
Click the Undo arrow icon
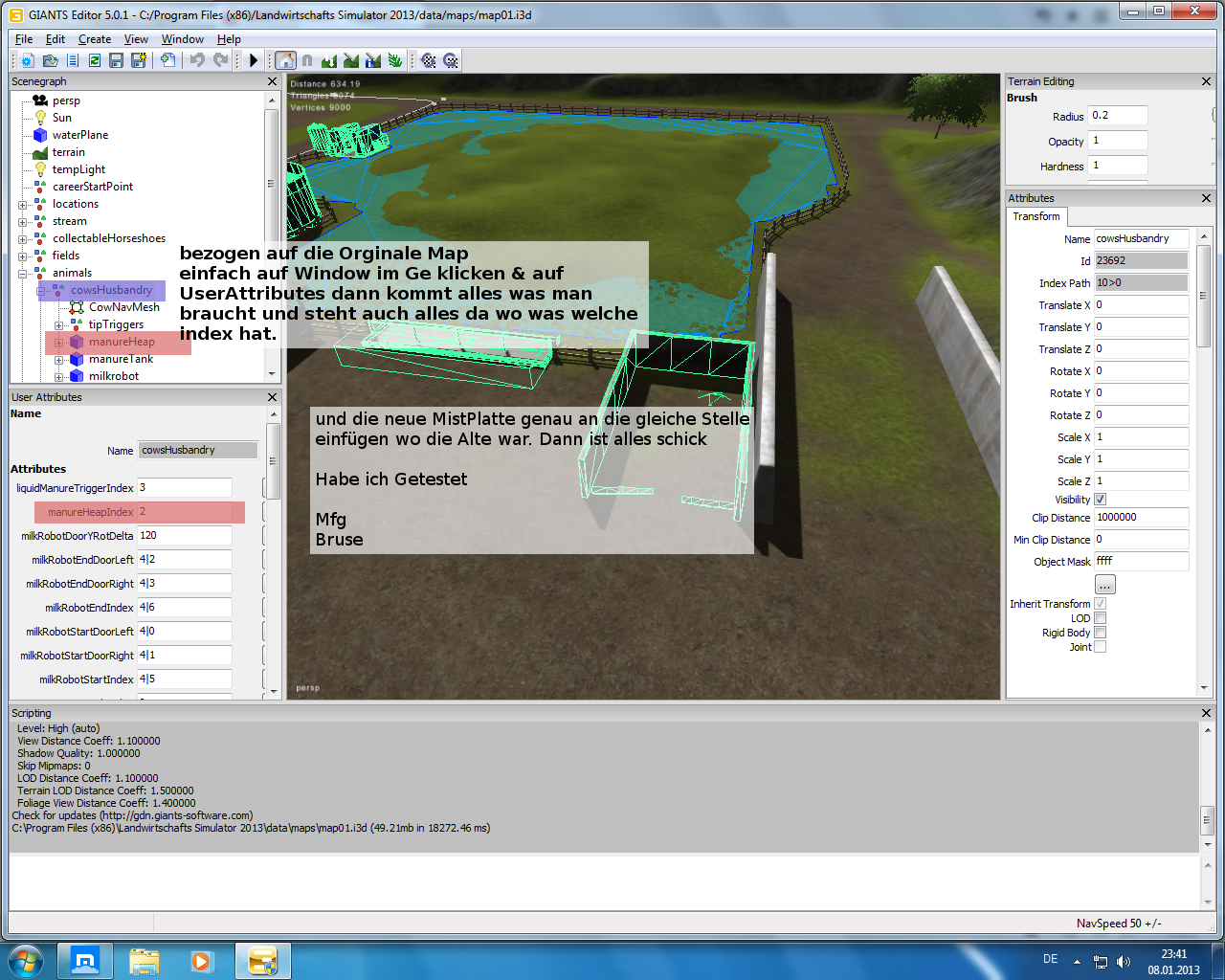(197, 60)
